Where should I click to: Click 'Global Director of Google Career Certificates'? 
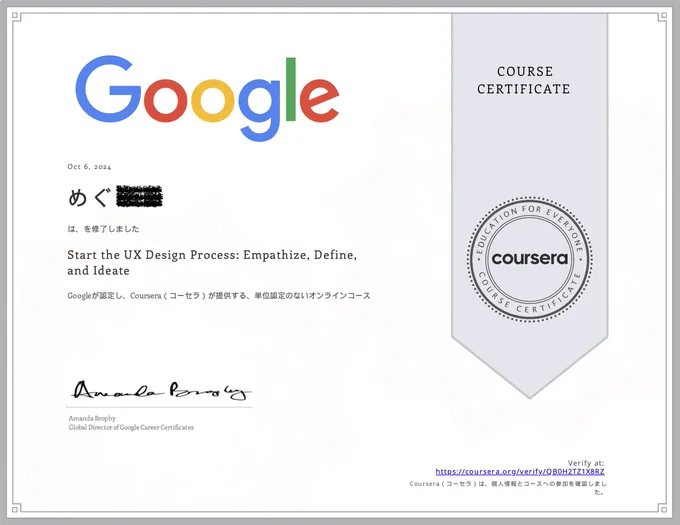(x=131, y=427)
